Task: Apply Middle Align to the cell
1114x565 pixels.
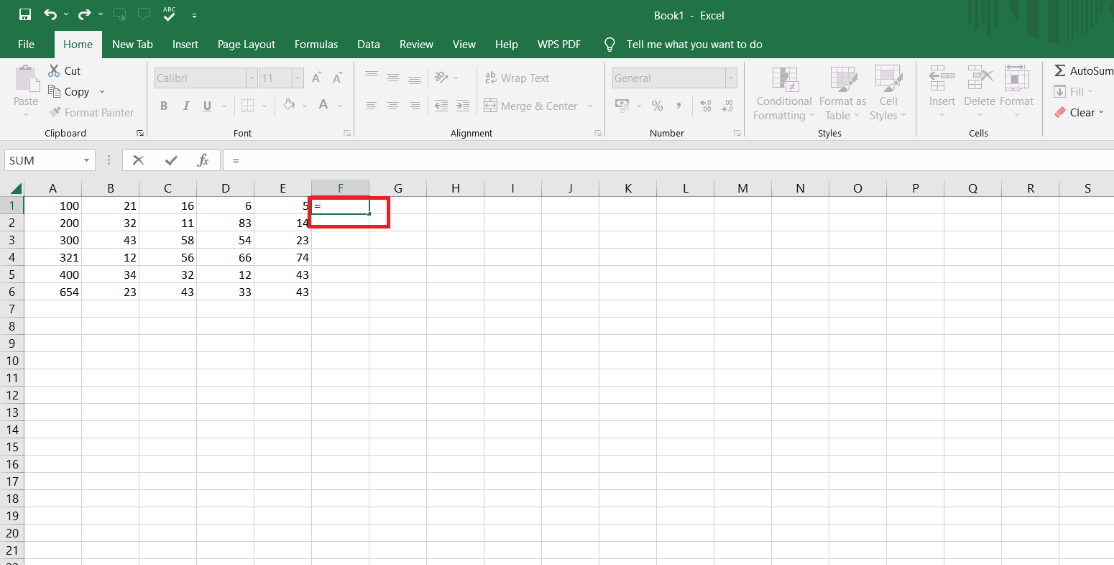Action: click(x=393, y=77)
